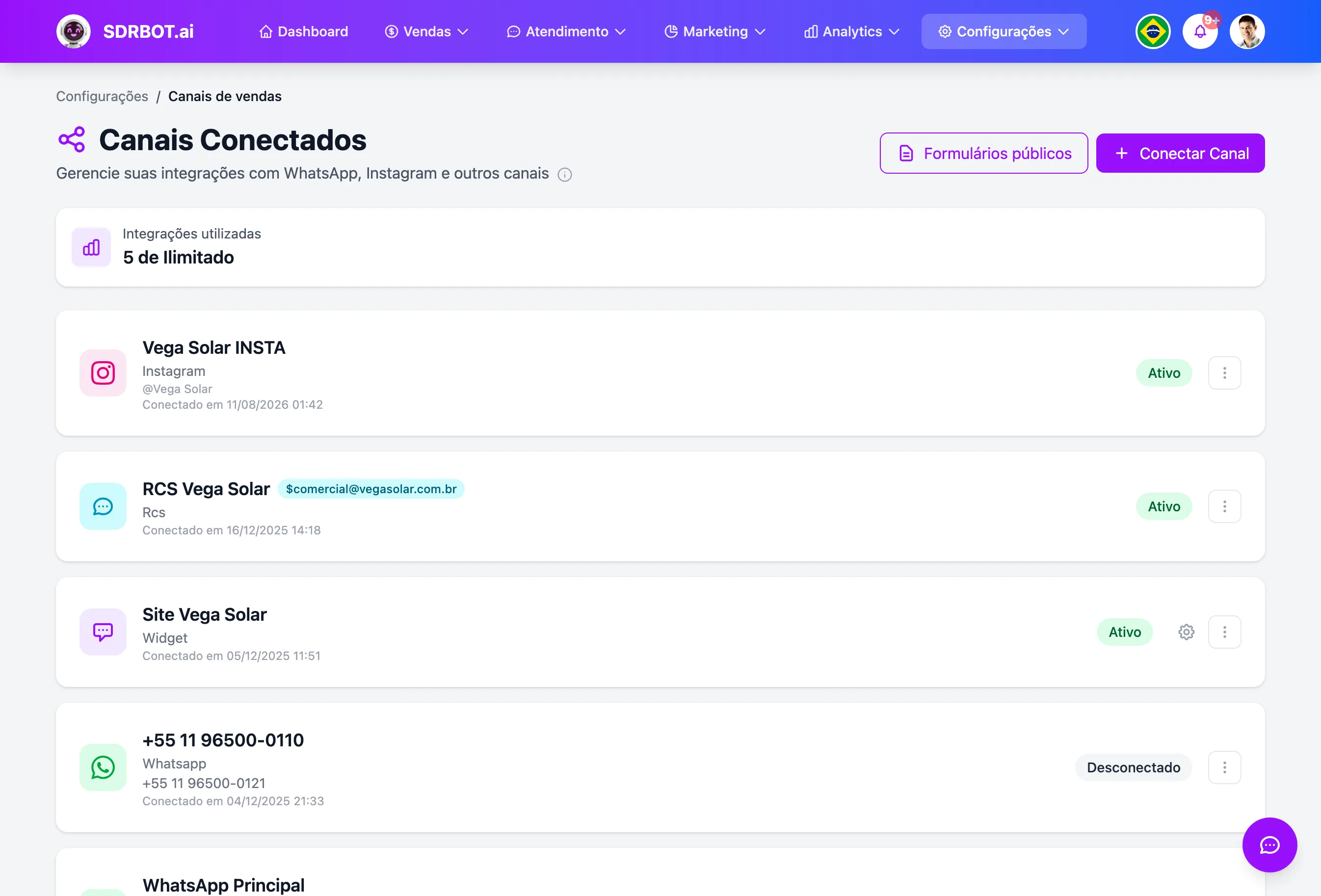Open more options for +55 11 96500-0110

(1224, 767)
